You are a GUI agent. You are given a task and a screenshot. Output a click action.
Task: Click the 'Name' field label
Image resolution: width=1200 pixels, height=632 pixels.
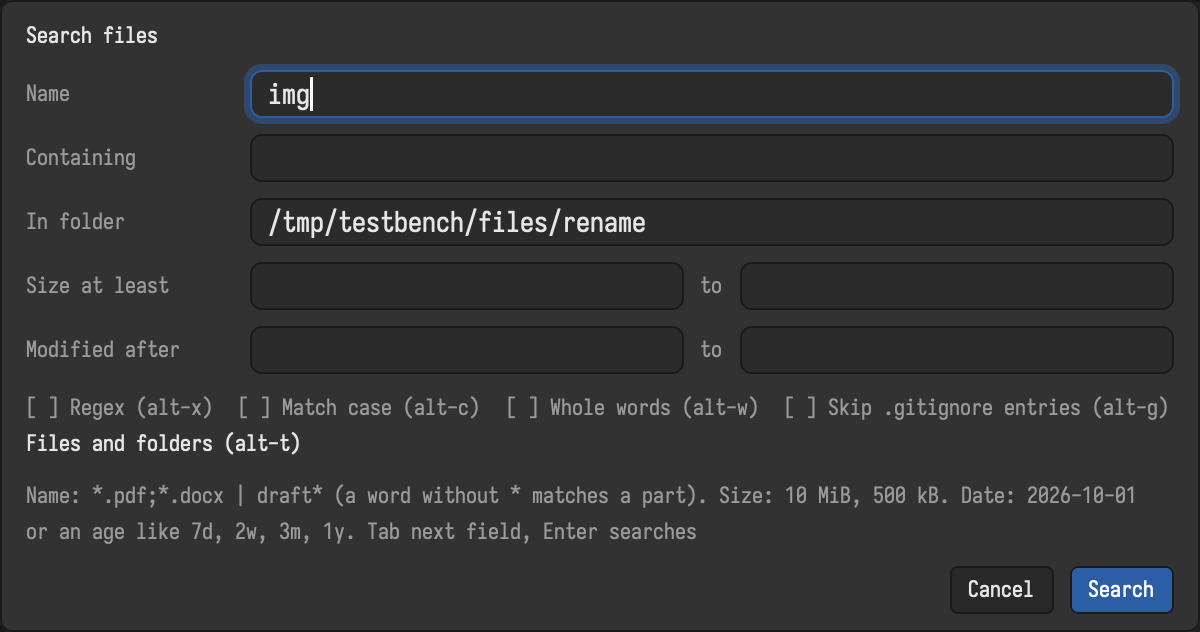click(48, 94)
